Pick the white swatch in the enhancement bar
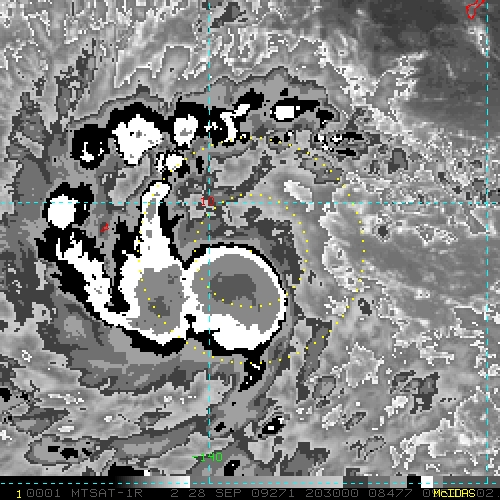The image size is (500, 500). pos(427,482)
